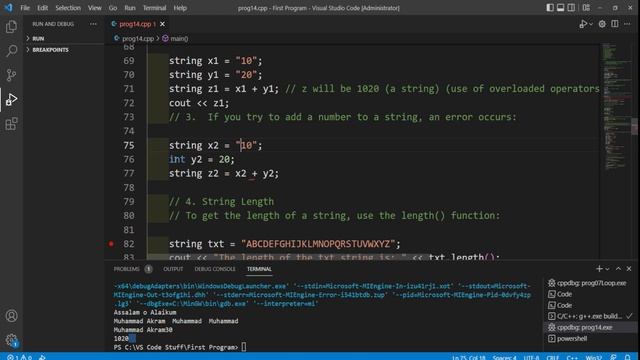Open the Search view in activity bar
Screen dimensions: 640x360
(x=11, y=51)
